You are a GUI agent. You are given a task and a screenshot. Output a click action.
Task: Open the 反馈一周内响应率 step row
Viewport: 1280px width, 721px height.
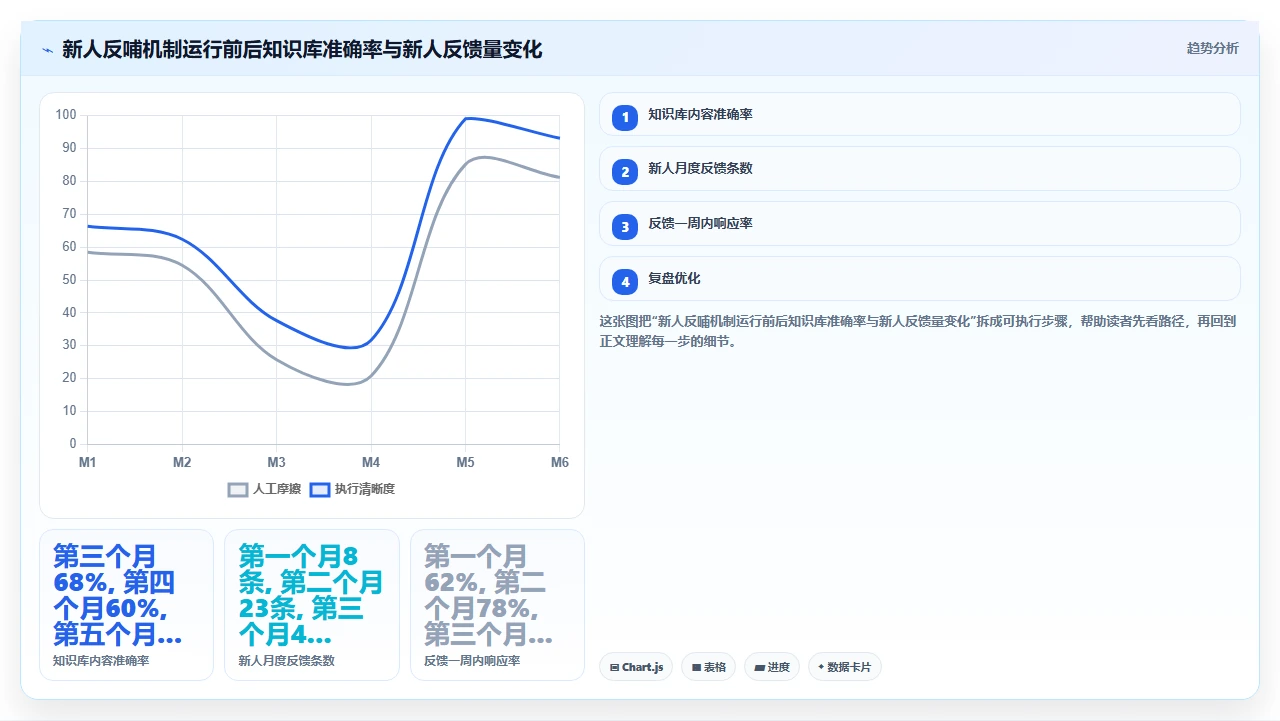(x=919, y=224)
